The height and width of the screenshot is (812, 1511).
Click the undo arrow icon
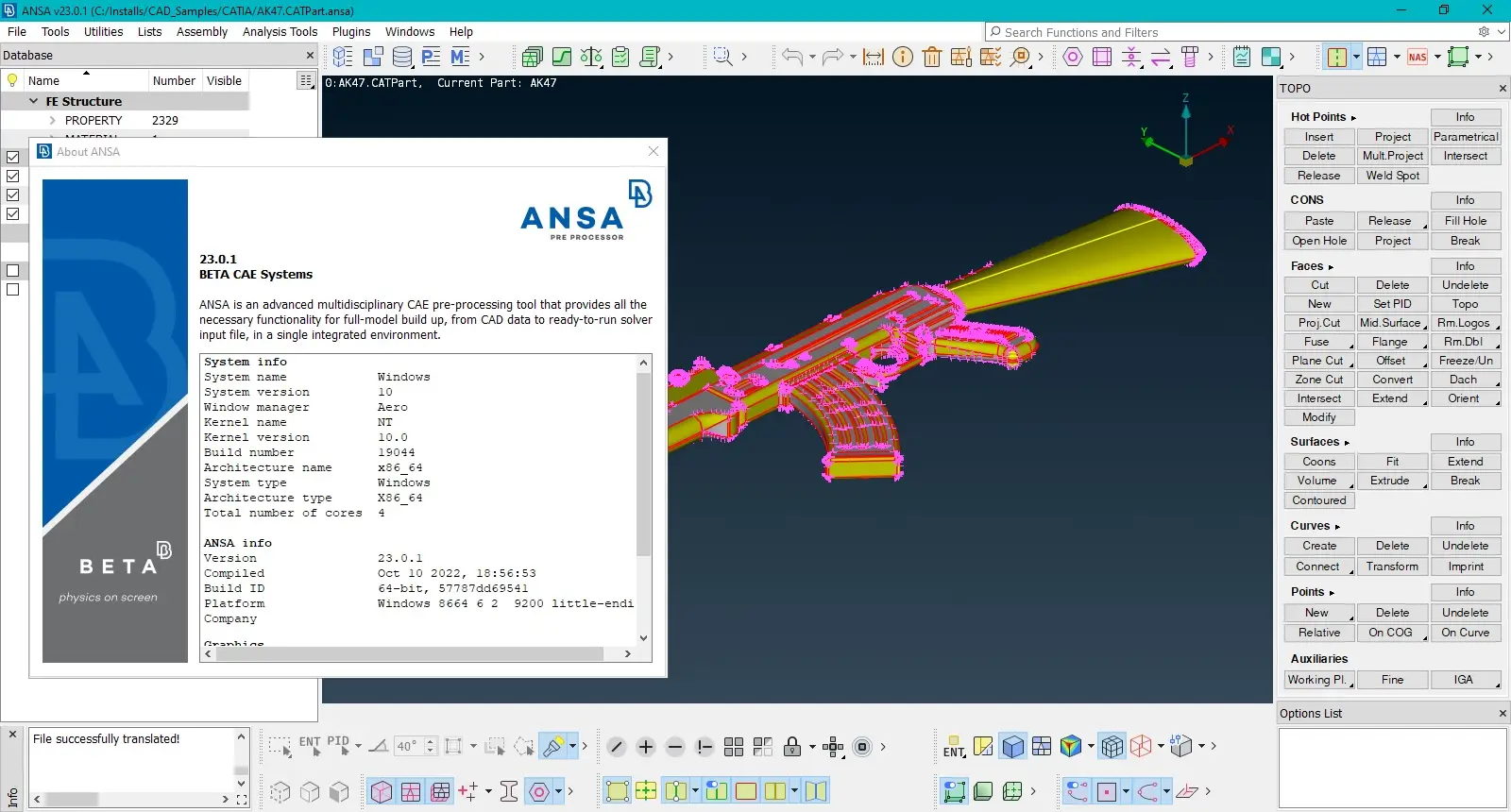pos(791,57)
